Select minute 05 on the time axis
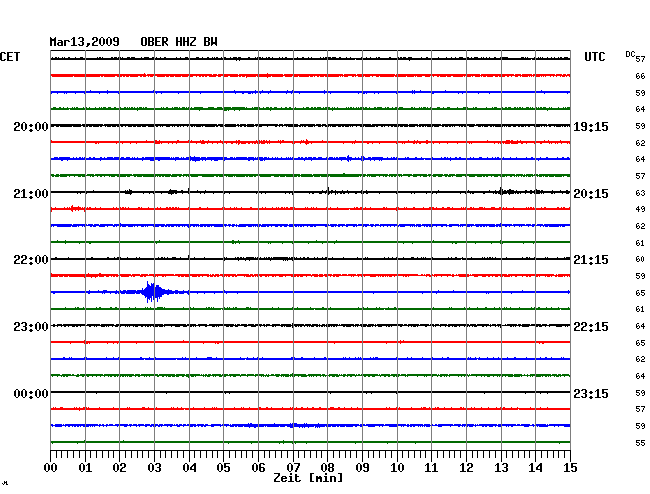 click(223, 468)
